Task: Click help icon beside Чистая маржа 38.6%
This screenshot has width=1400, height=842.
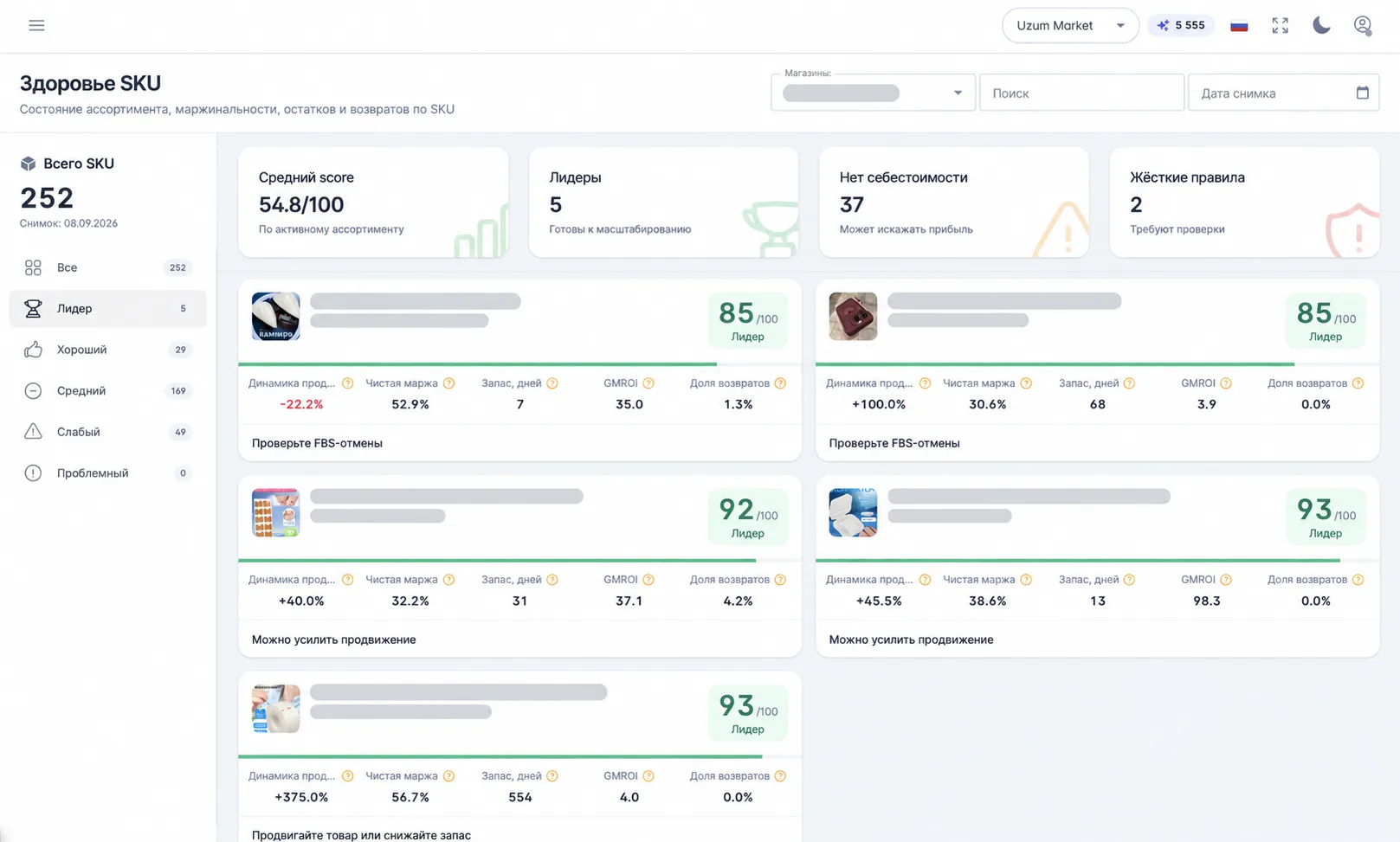Action: [x=1026, y=580]
